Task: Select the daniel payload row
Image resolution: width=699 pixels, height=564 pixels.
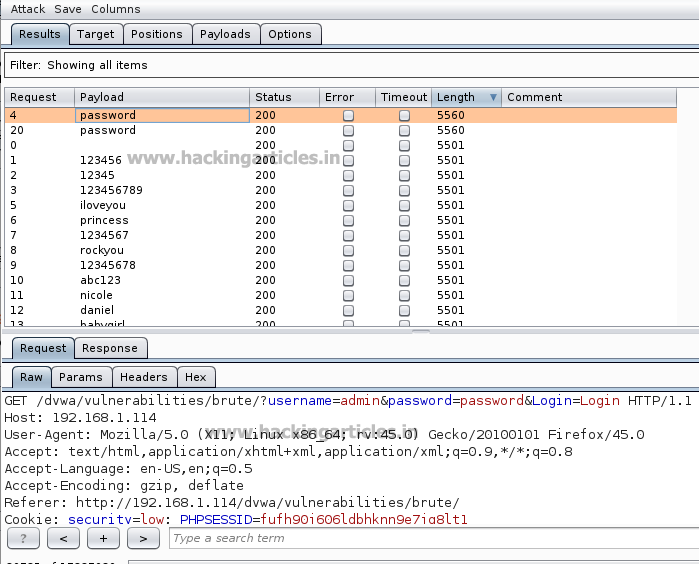Action: point(341,310)
